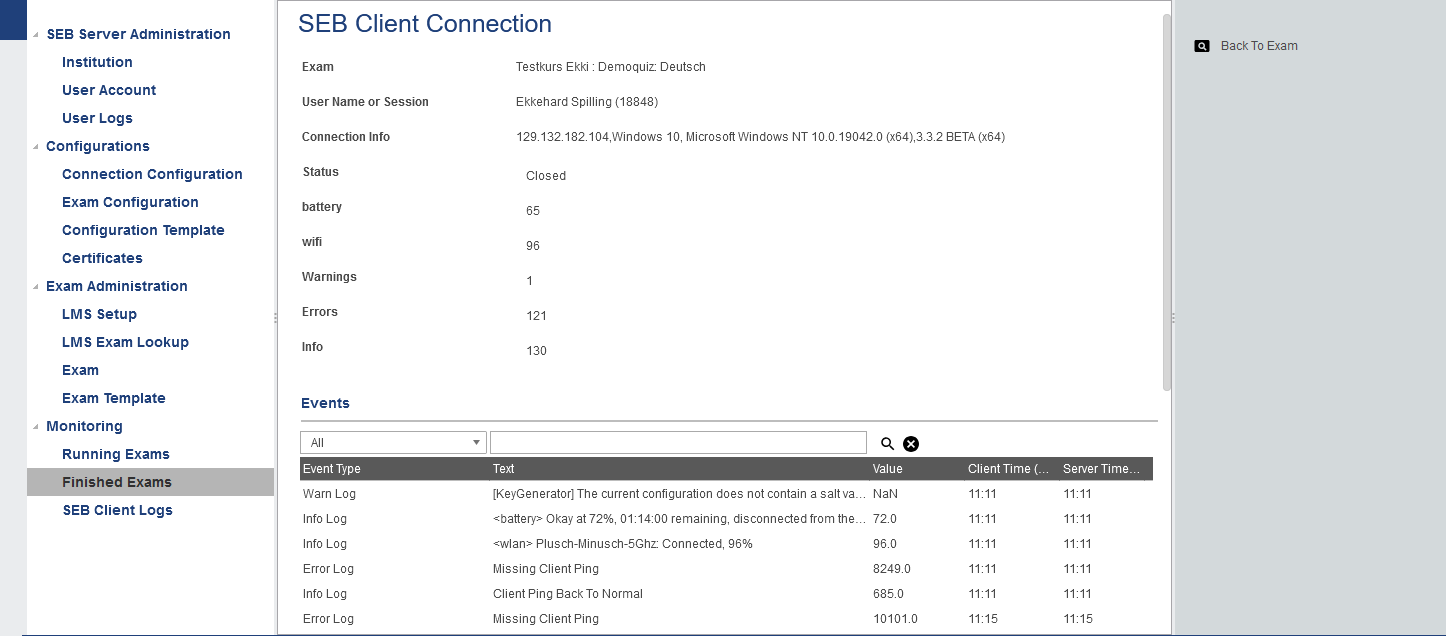Select the Warn Log KeyGenerator event row
This screenshot has height=636, width=1446.
pyautogui.click(x=680, y=494)
